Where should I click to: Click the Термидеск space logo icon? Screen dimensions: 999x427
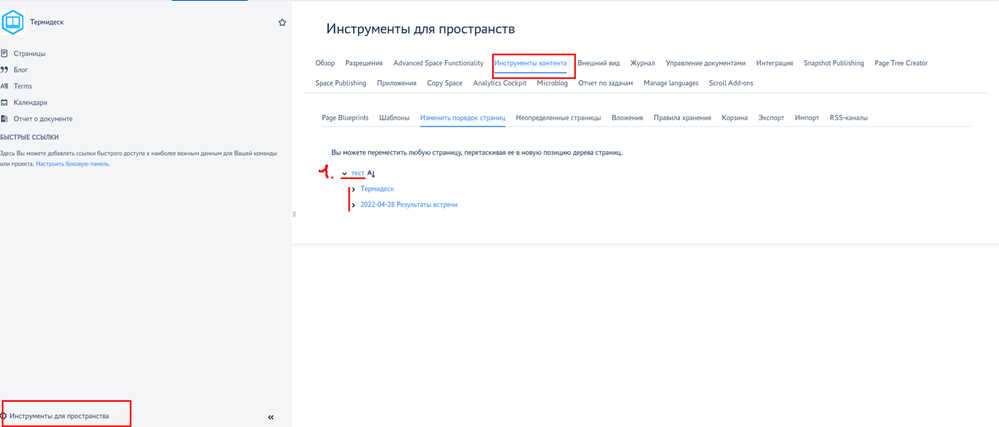pyautogui.click(x=12, y=22)
